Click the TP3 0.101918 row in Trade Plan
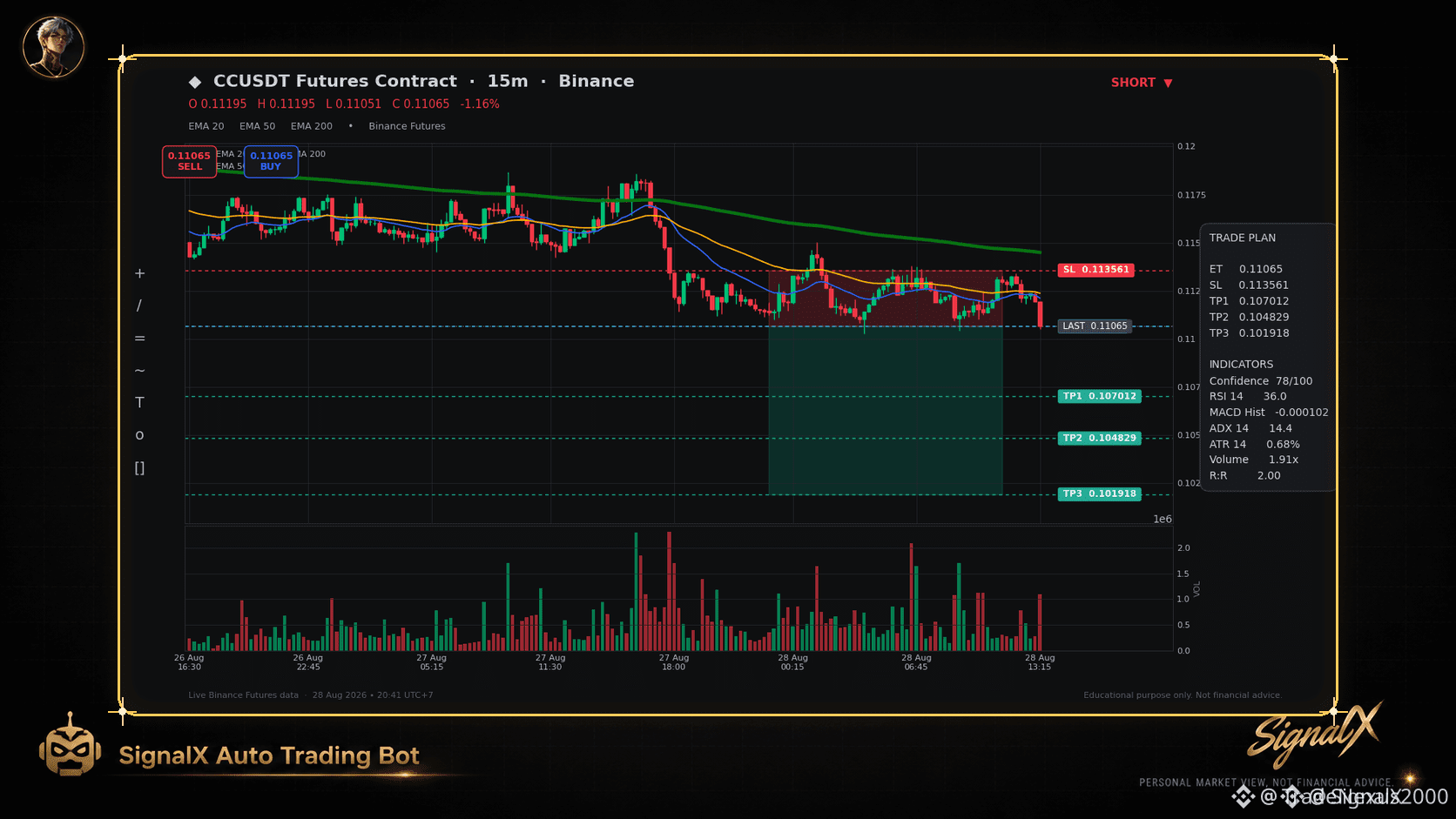Screen dimensions: 1456x819 click(x=1249, y=333)
